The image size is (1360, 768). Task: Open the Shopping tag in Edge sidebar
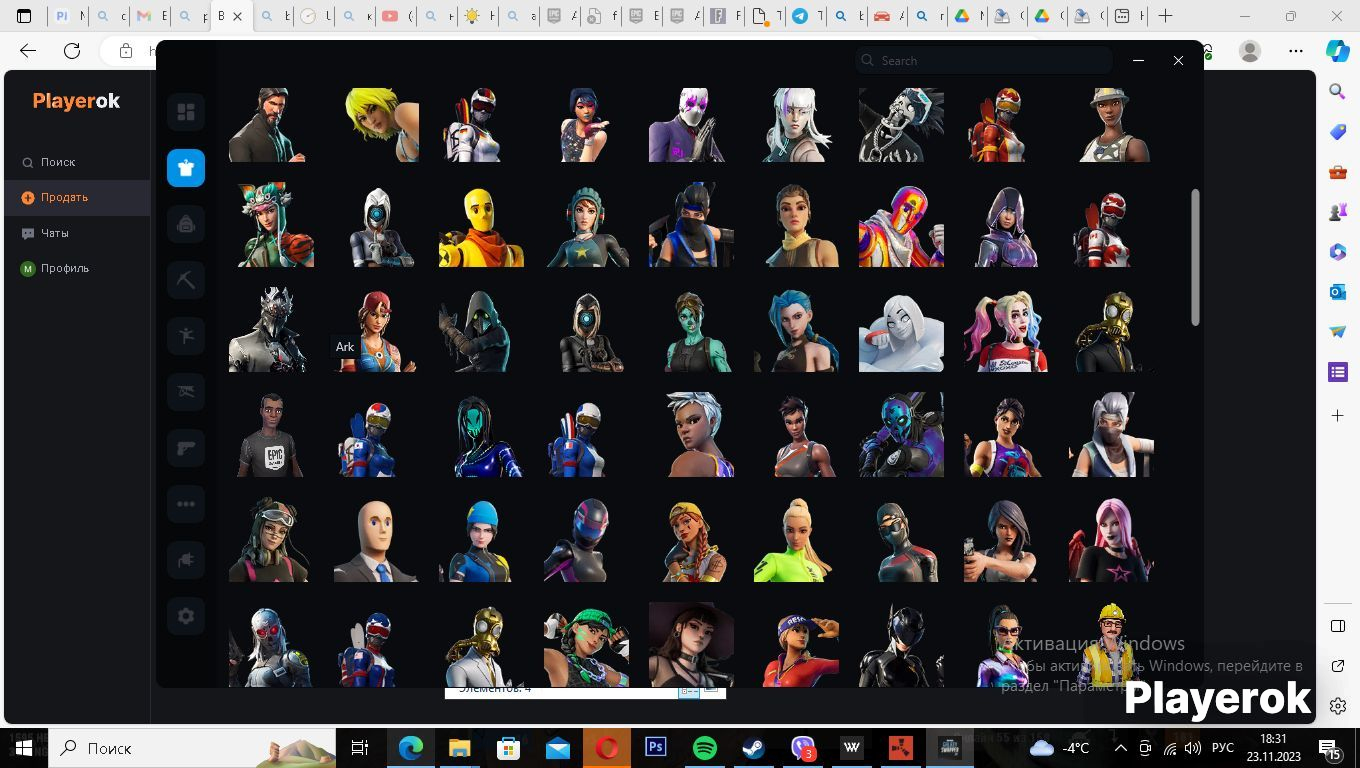pyautogui.click(x=1338, y=132)
